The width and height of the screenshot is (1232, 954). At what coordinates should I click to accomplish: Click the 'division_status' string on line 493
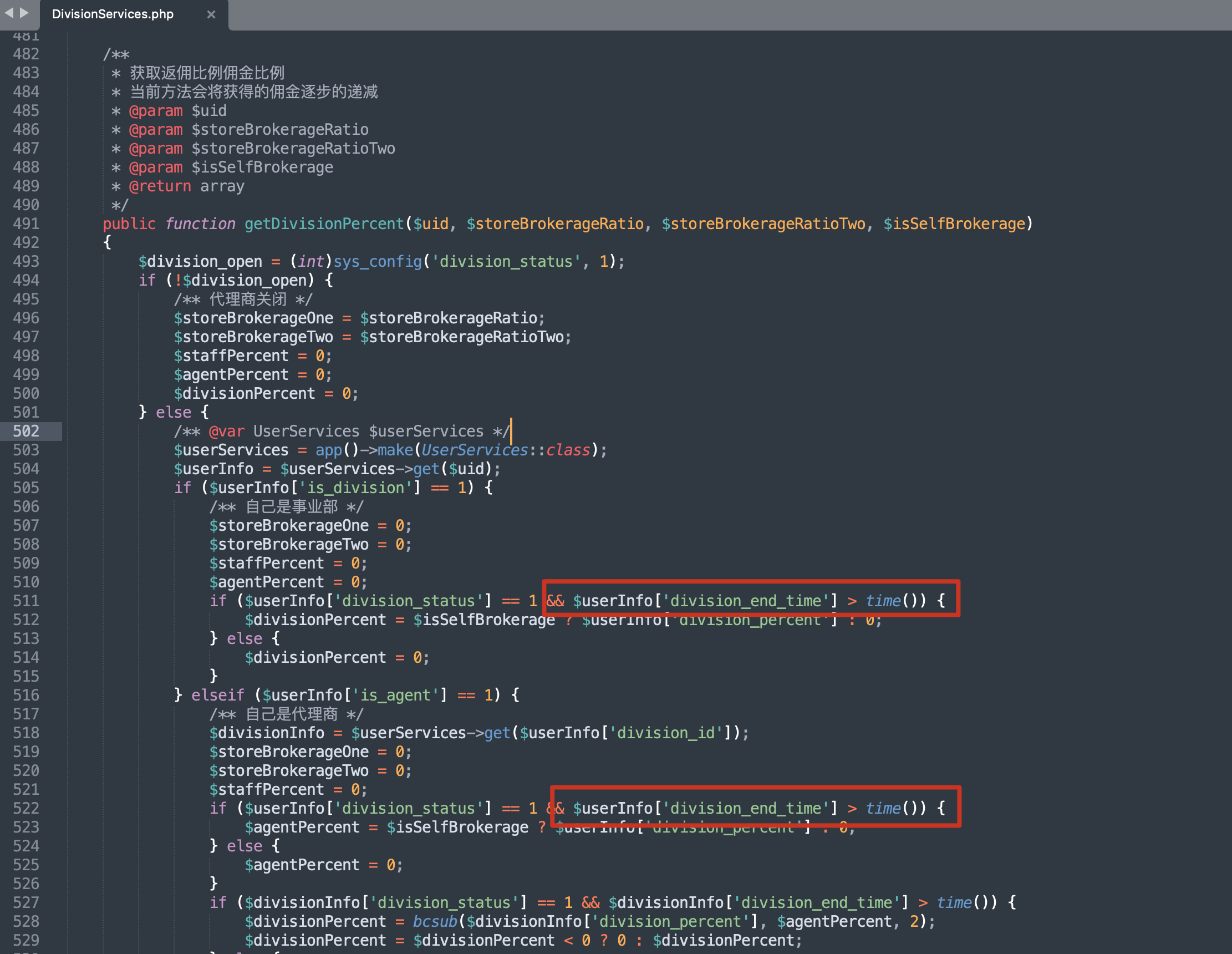(x=506, y=262)
